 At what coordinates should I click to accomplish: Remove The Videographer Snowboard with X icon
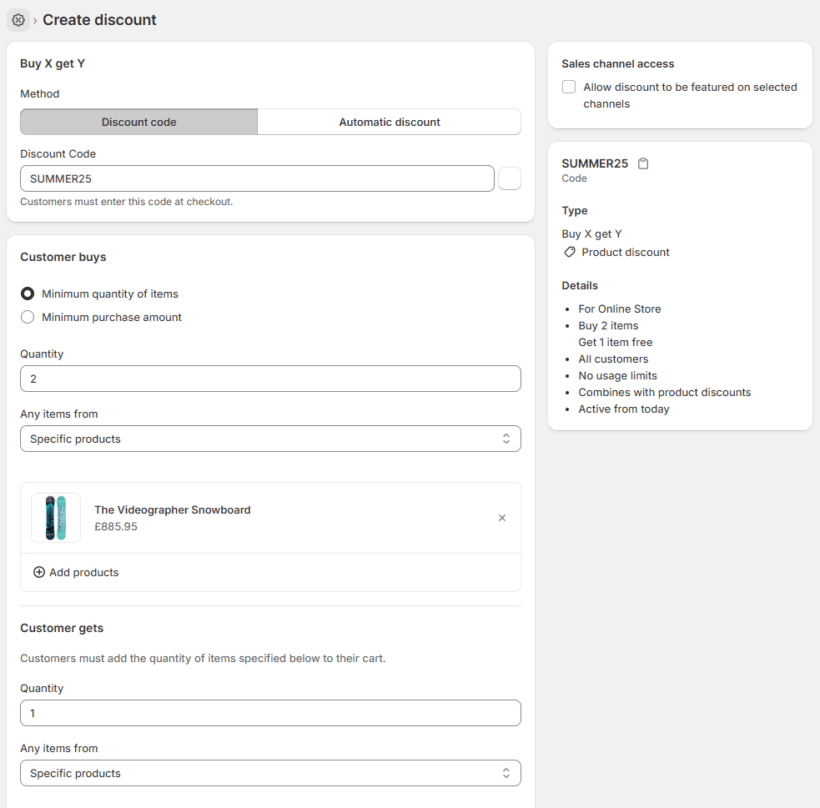point(502,518)
